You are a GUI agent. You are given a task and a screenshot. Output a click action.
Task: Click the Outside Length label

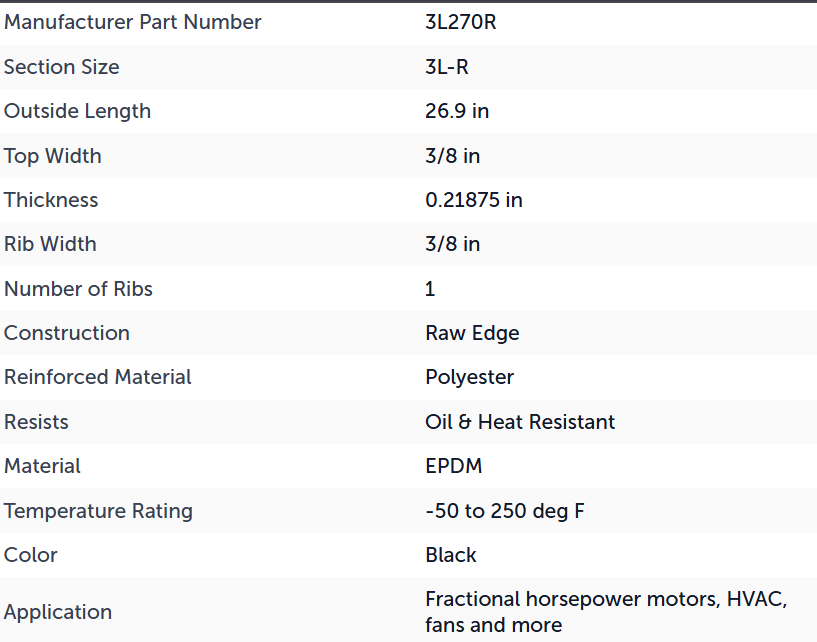coord(77,112)
